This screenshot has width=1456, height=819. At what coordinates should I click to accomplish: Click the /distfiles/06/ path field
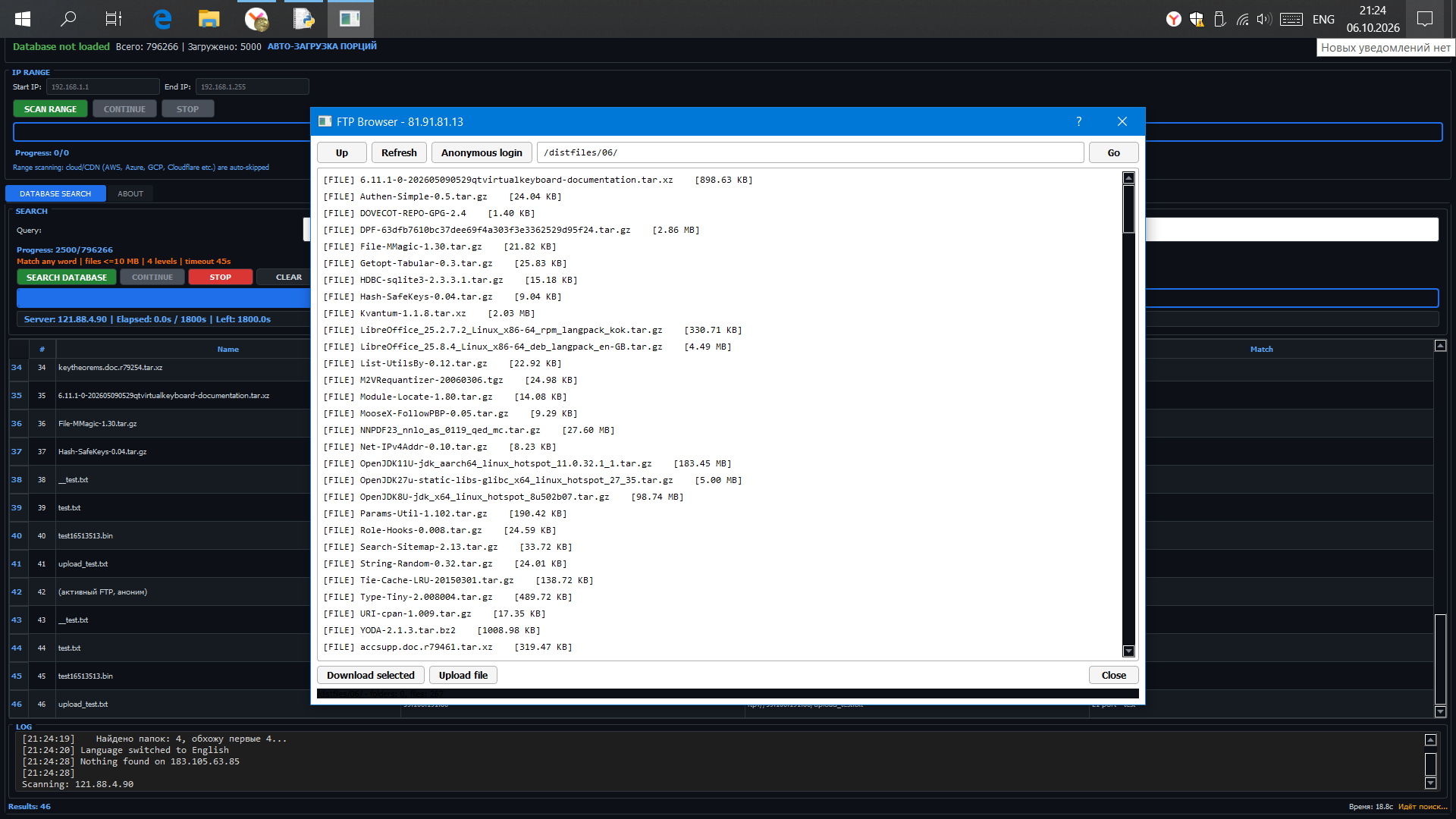pos(810,152)
